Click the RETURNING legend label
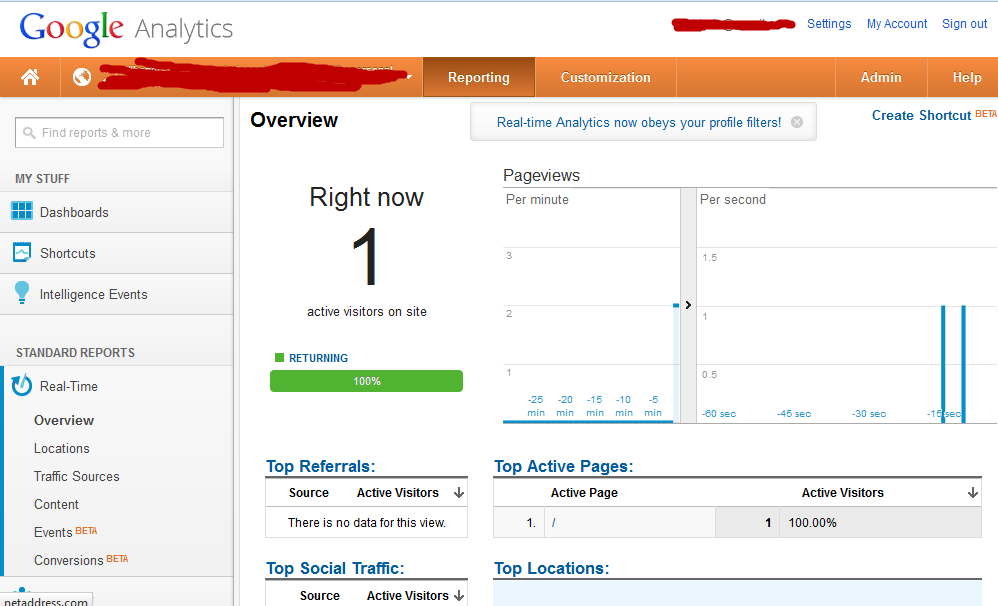998x606 pixels. (318, 358)
